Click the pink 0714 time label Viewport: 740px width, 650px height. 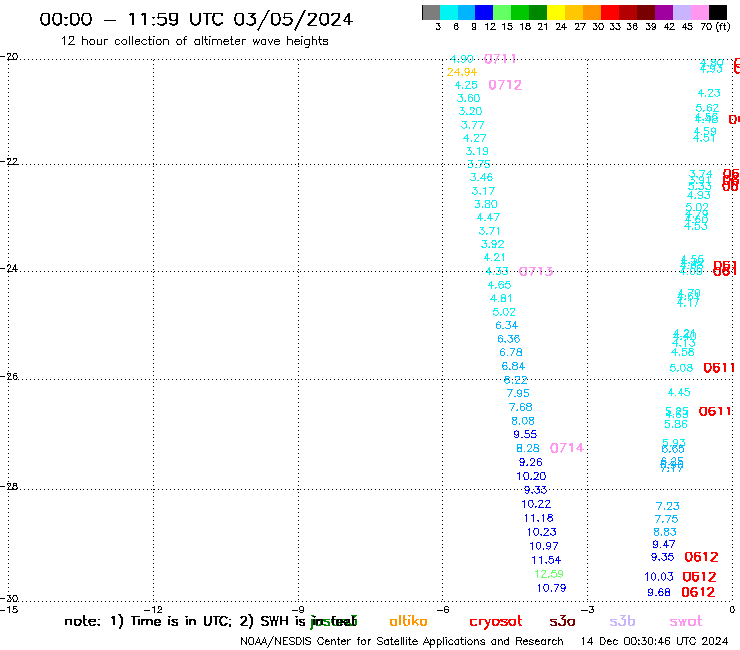coord(567,448)
